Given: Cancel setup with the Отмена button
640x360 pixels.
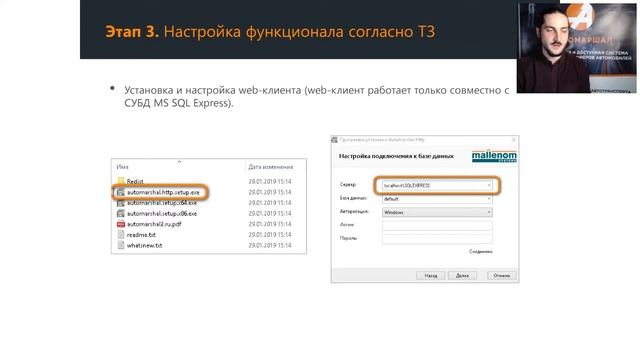Looking at the screenshot, I should 502,276.
